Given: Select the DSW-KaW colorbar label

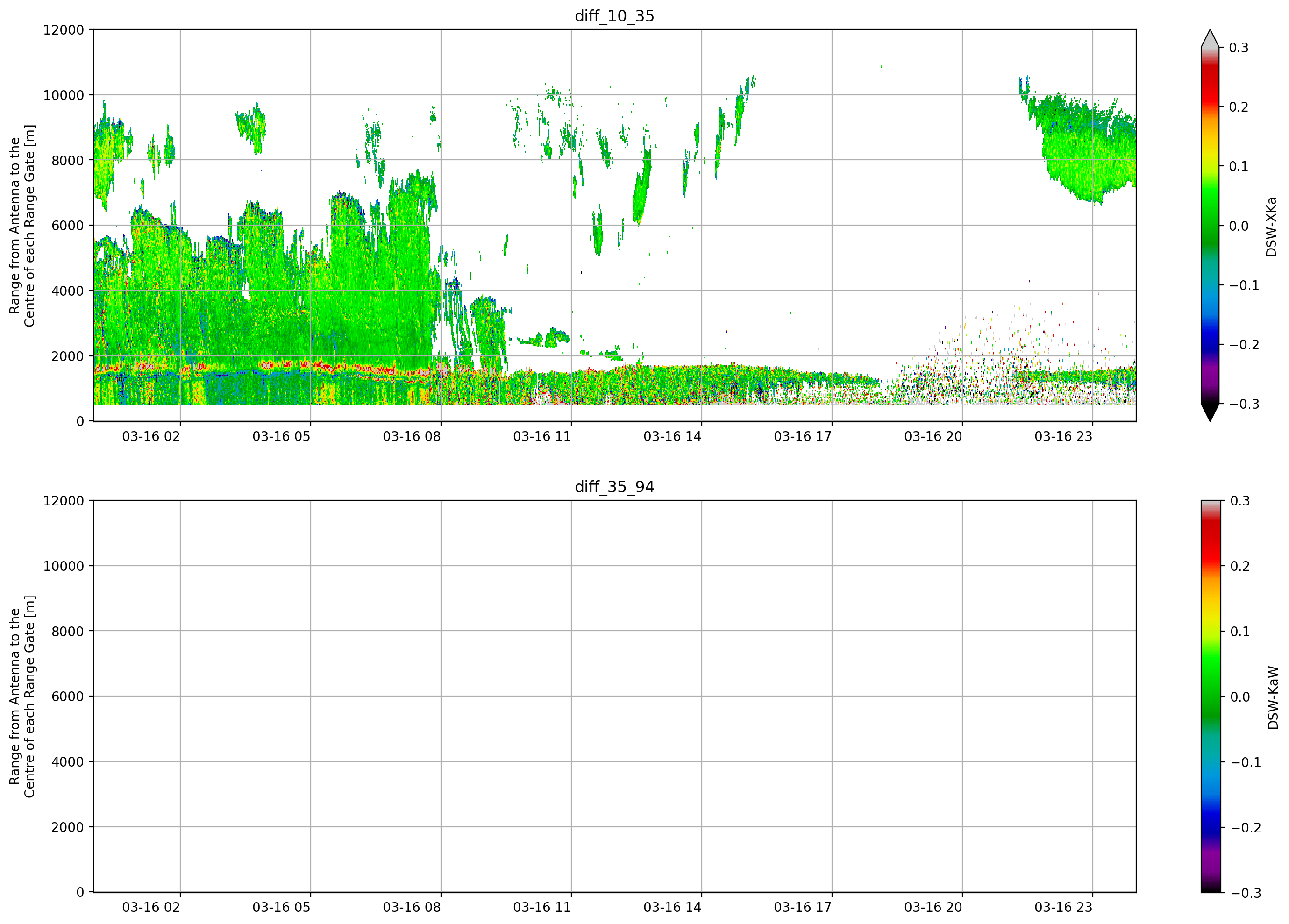Looking at the screenshot, I should [1273, 698].
